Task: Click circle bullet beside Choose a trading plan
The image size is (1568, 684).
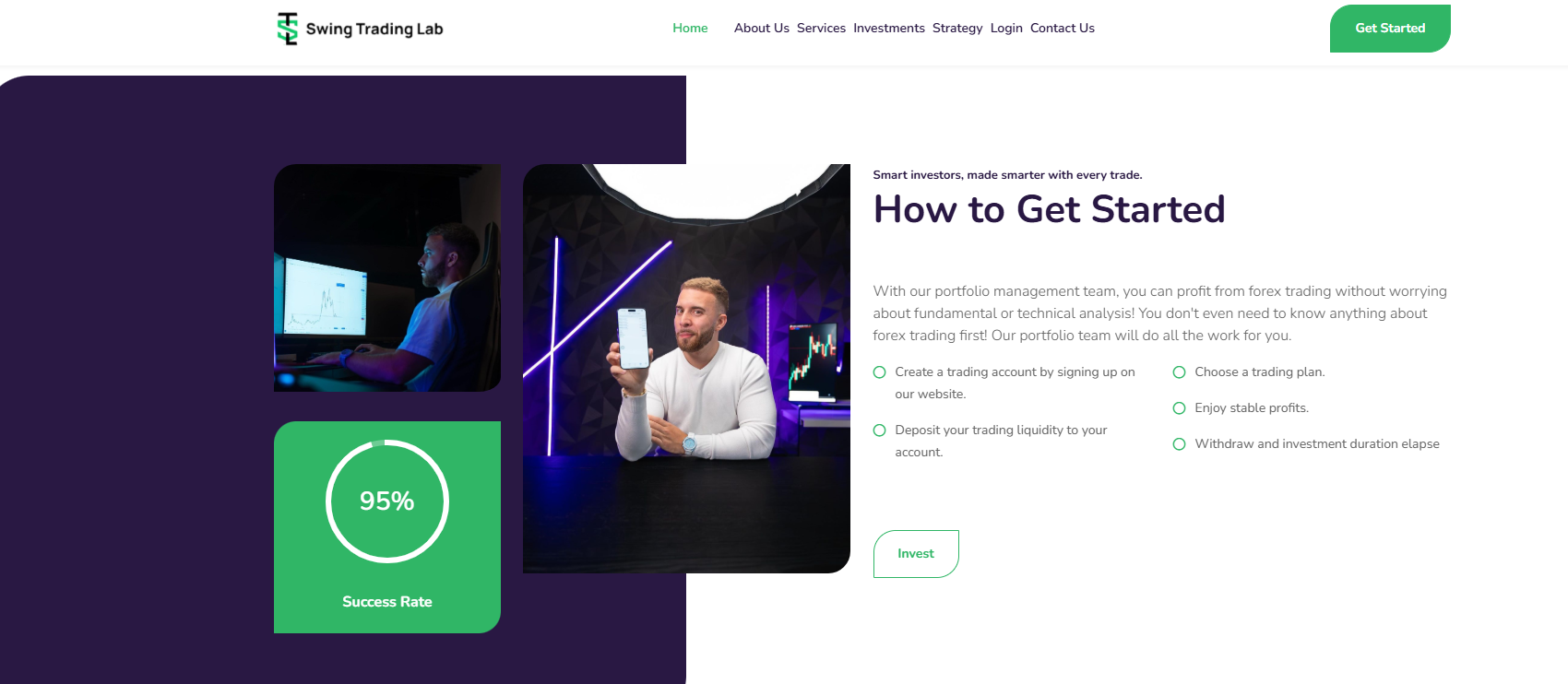Action: [x=1179, y=372]
